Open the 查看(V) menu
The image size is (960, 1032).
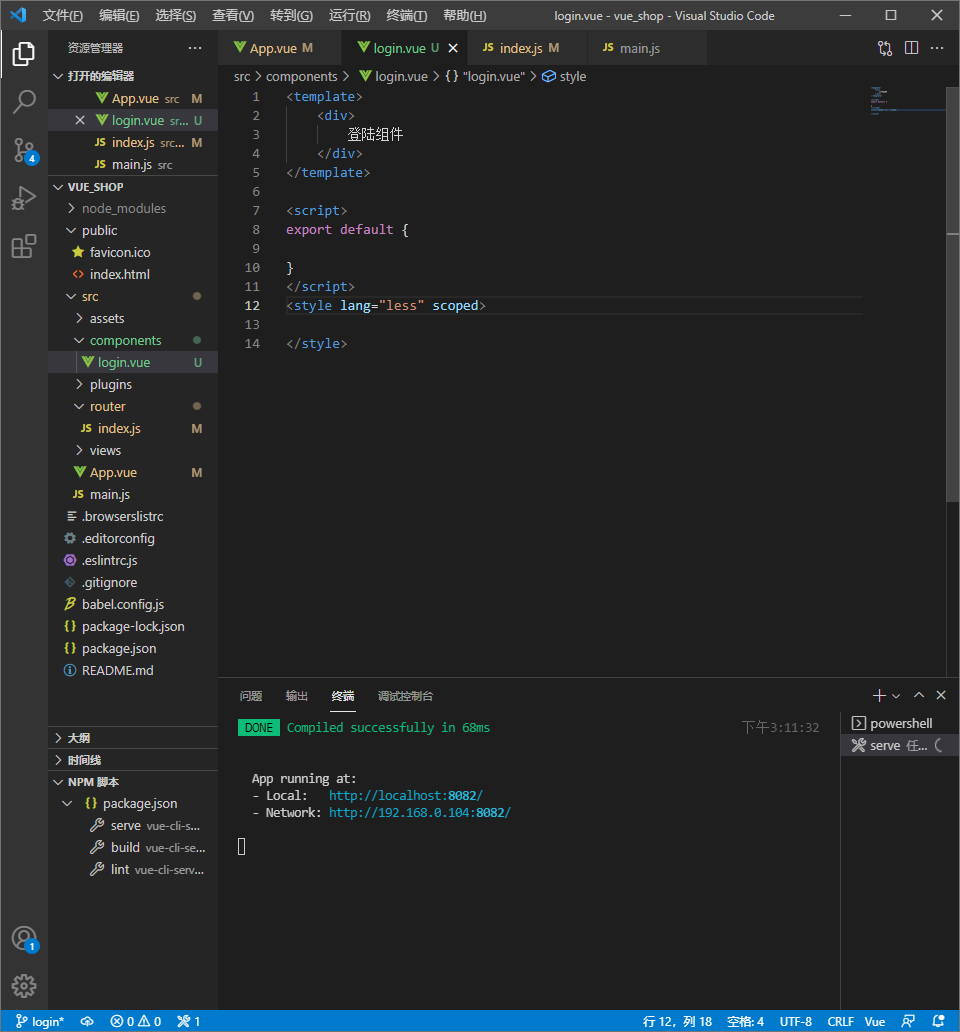pos(233,15)
